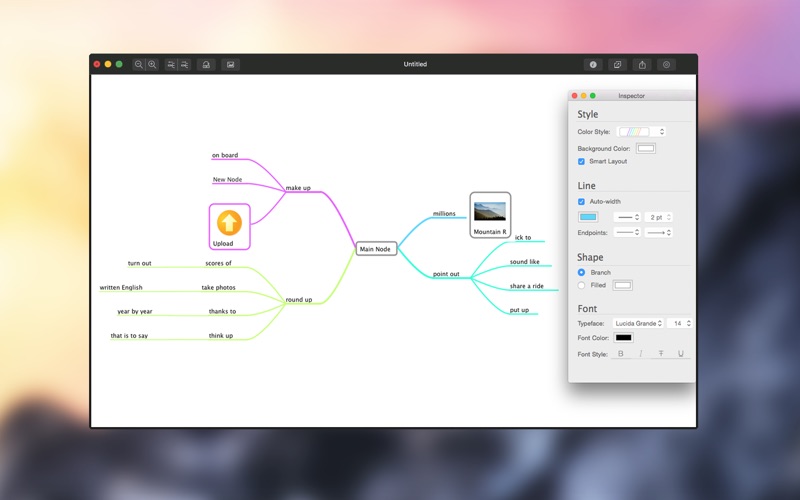Select the 'think up' node
This screenshot has width=800, height=500.
[x=221, y=336]
